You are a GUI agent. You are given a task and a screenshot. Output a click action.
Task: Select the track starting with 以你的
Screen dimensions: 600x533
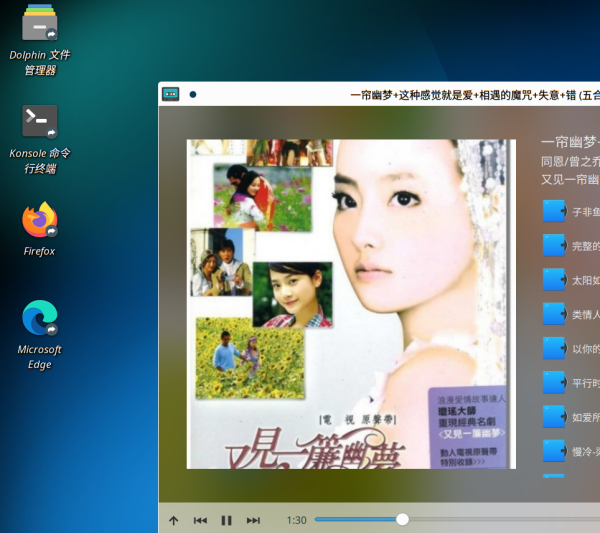(x=571, y=348)
